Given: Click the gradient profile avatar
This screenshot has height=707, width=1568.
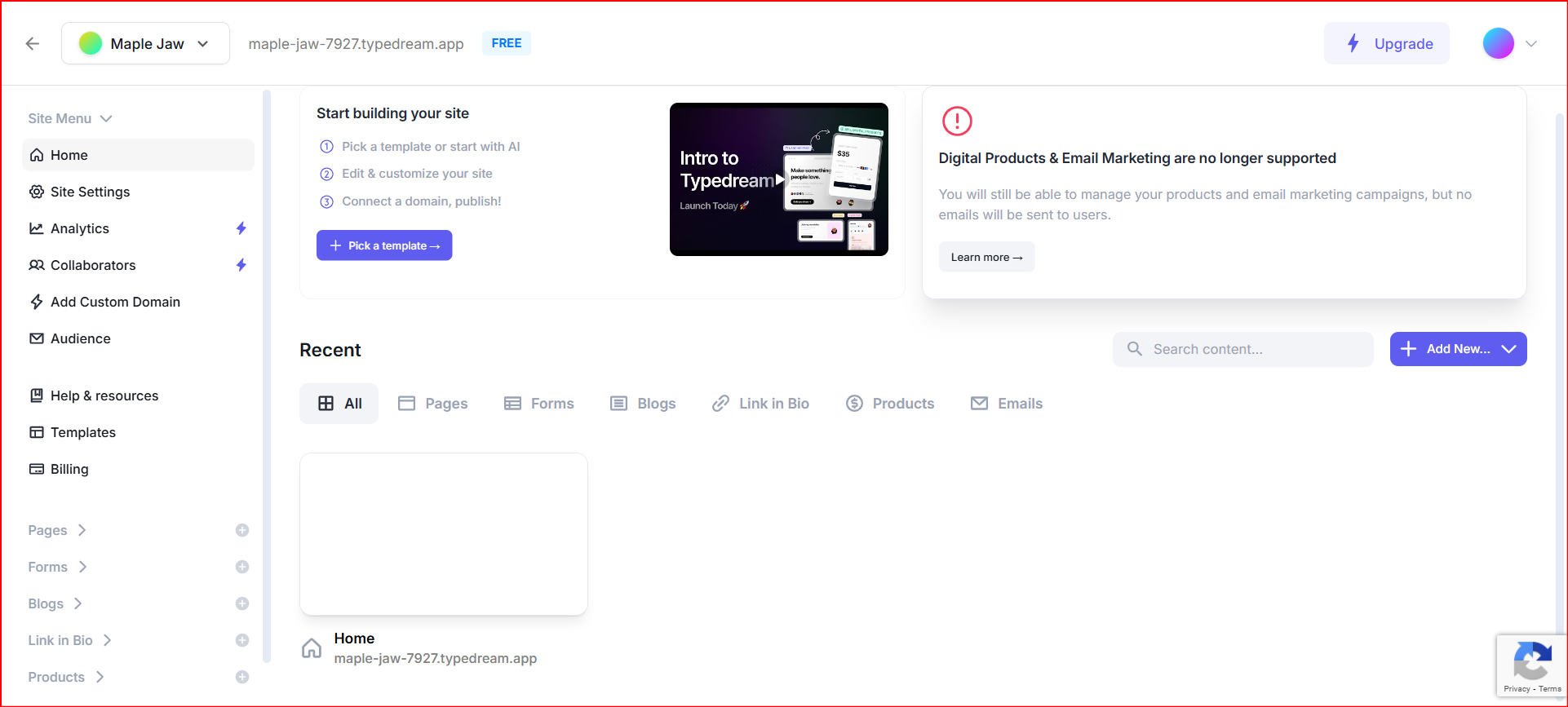Looking at the screenshot, I should point(1499,43).
